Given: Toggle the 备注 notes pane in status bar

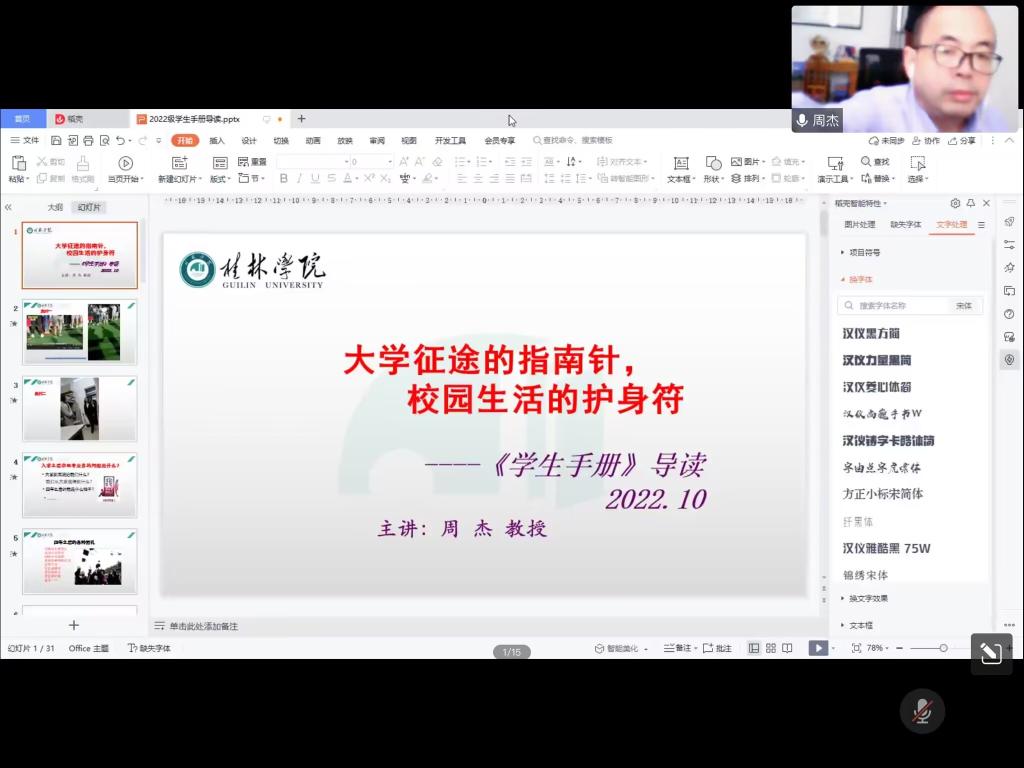Looking at the screenshot, I should [678, 648].
